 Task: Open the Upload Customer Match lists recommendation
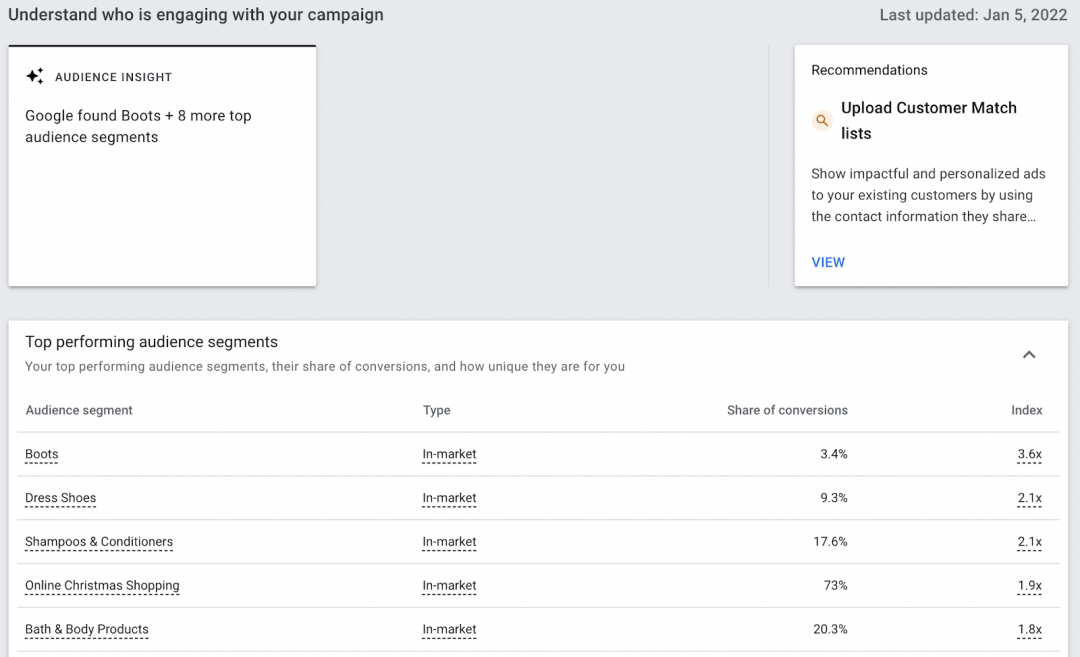(x=928, y=120)
